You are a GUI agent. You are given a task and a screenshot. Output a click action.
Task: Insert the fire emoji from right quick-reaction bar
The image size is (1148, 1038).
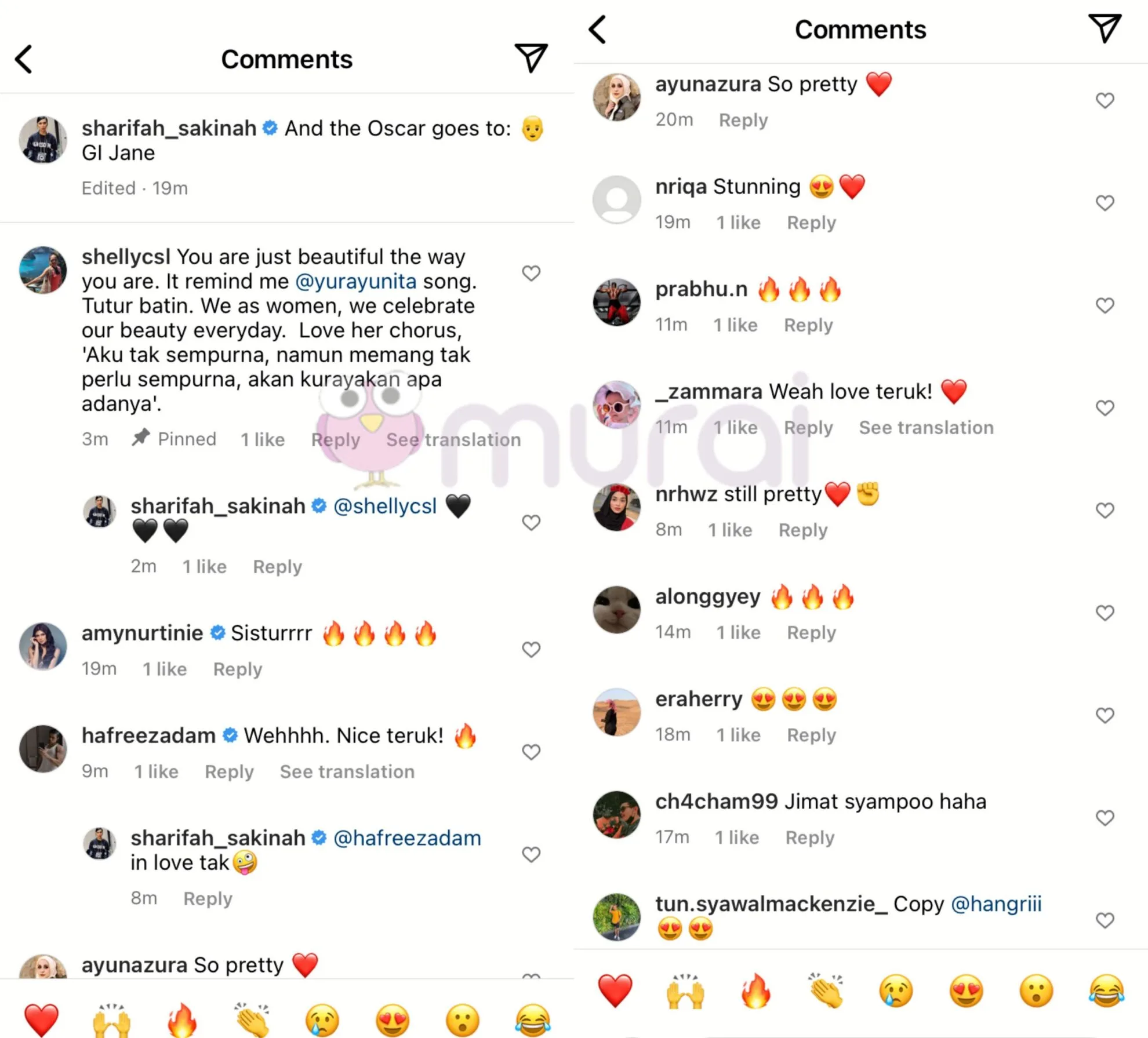click(x=755, y=990)
